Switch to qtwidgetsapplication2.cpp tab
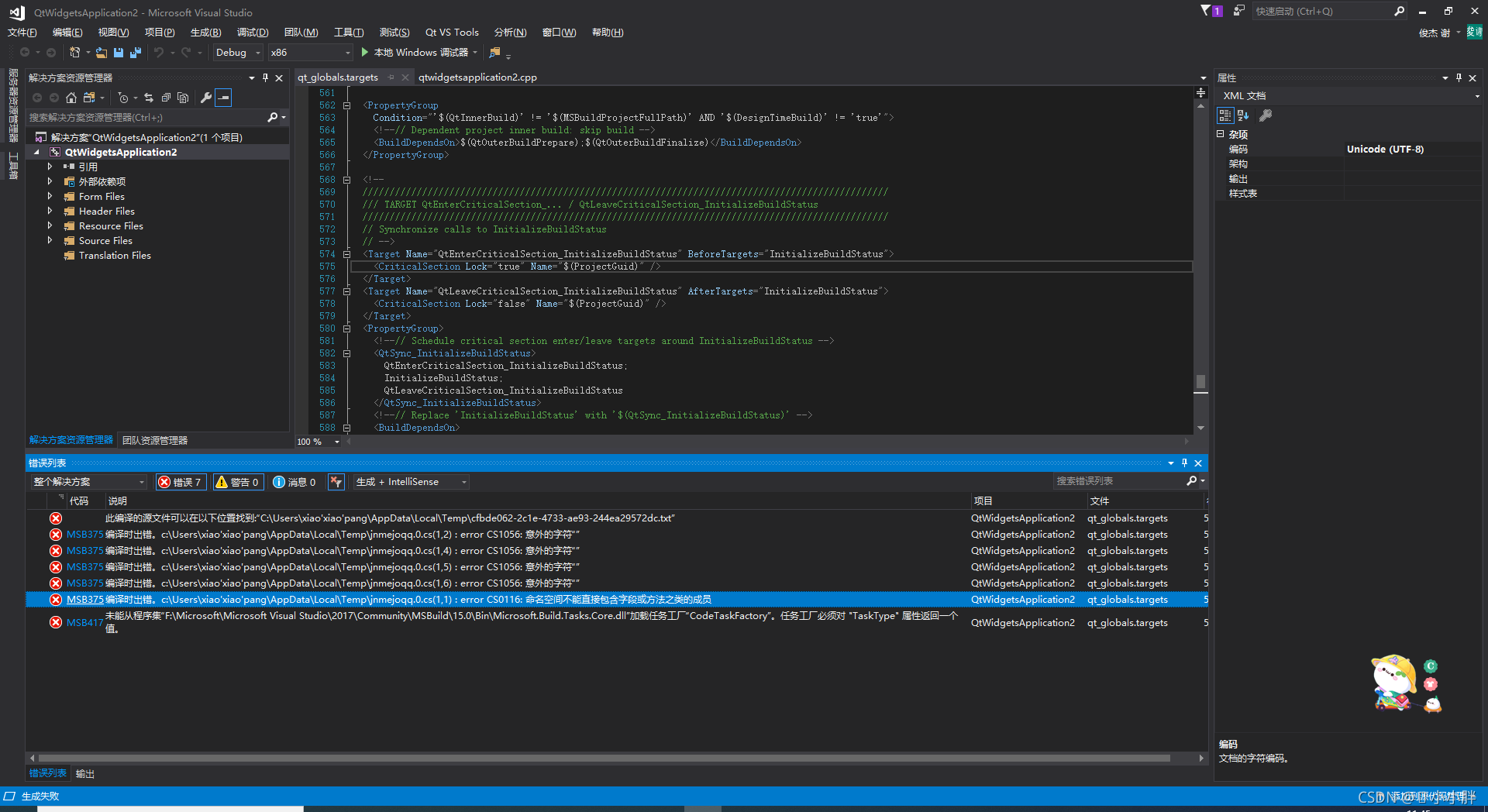 click(x=477, y=77)
